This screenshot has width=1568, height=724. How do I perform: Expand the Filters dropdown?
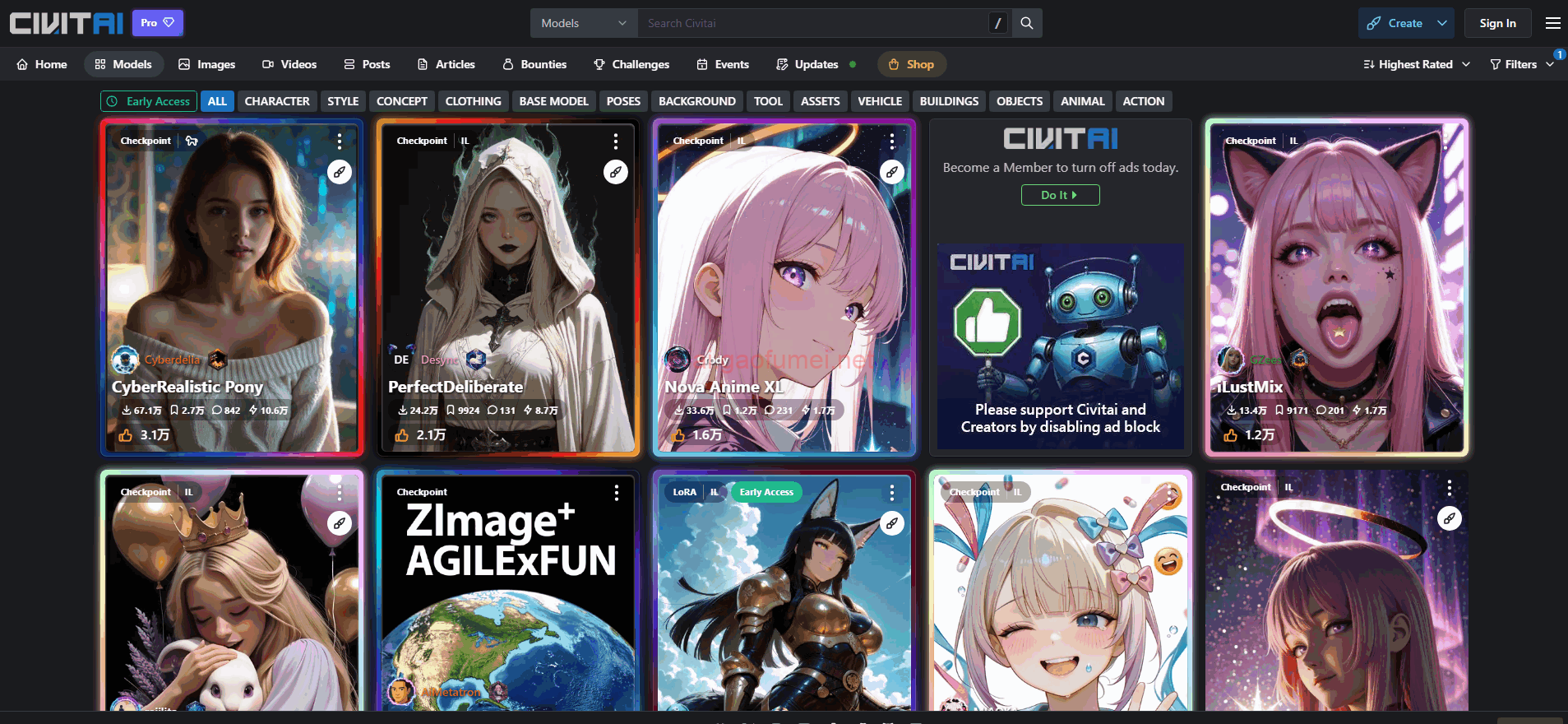pyautogui.click(x=1521, y=64)
